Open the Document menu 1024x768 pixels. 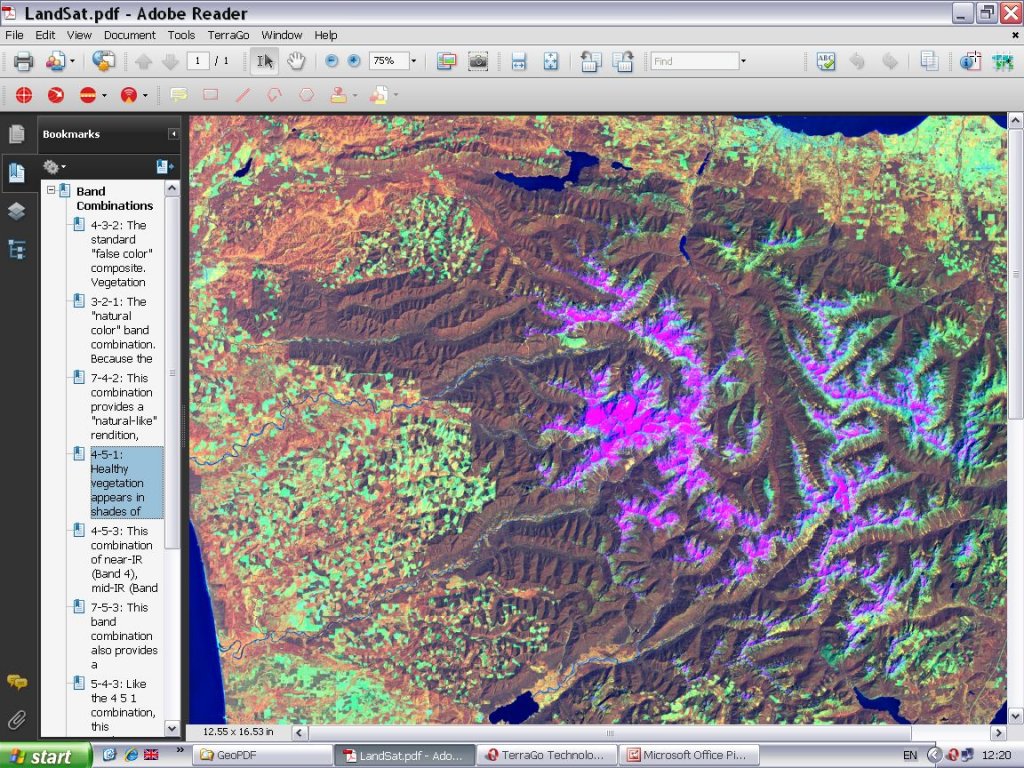tap(129, 35)
